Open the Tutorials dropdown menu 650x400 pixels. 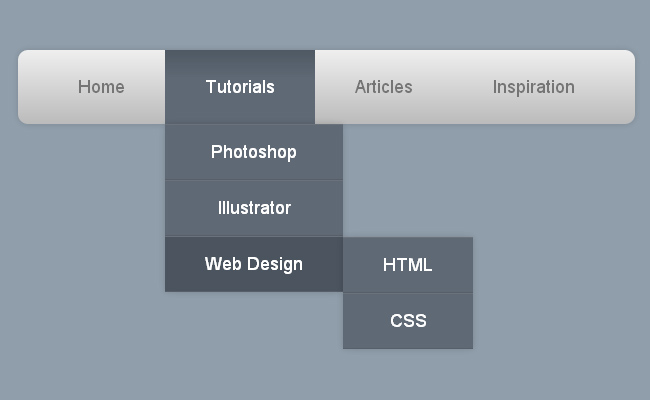240,87
